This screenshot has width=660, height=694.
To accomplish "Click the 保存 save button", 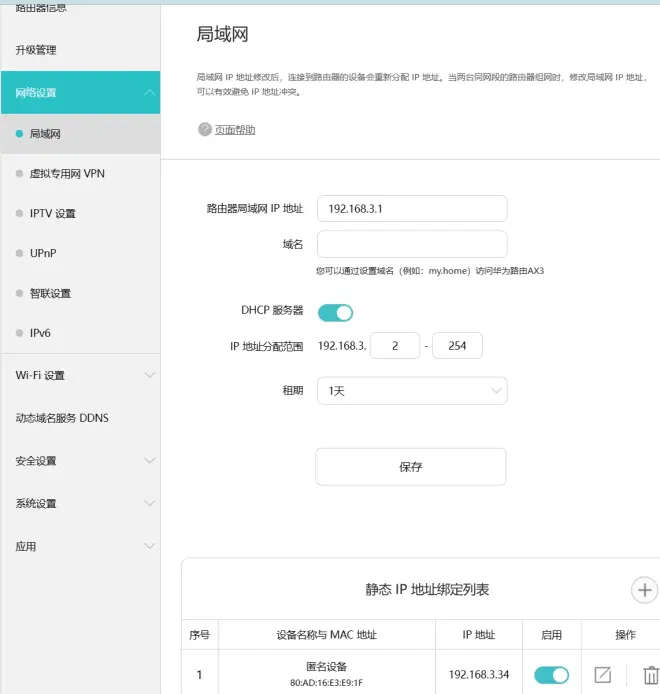I will [x=411, y=467].
